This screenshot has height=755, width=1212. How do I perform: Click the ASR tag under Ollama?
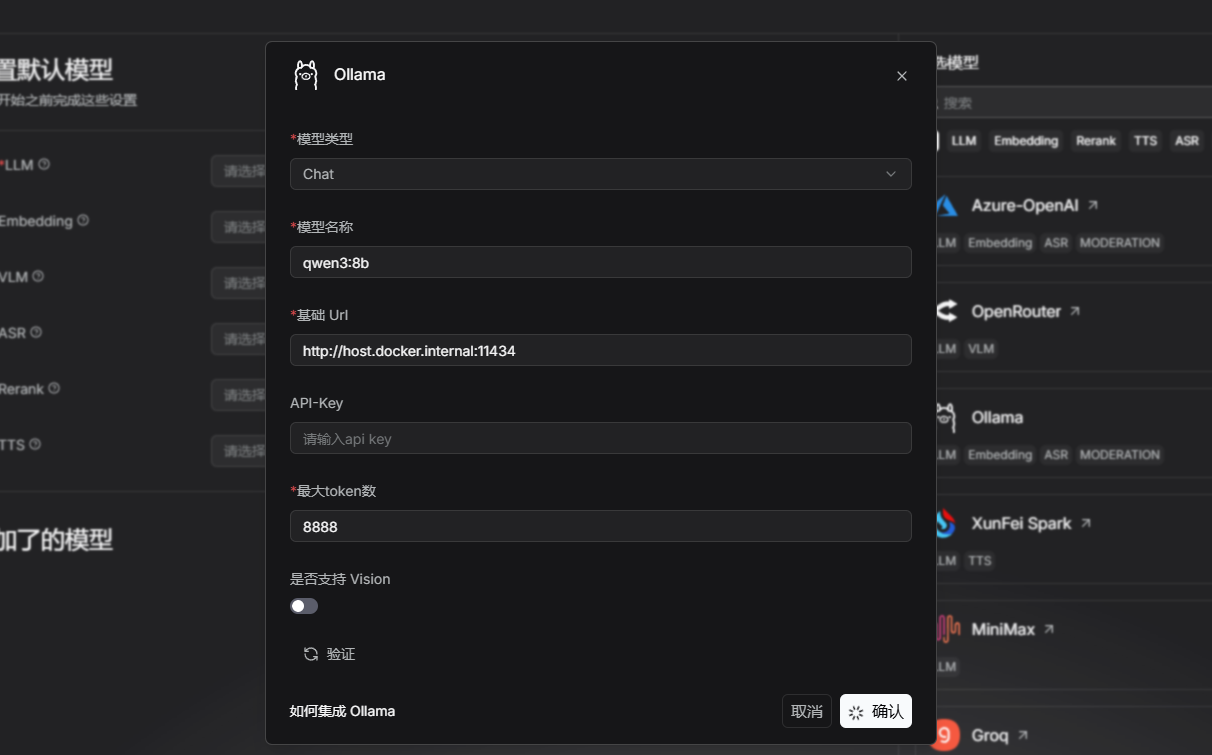coord(1056,455)
